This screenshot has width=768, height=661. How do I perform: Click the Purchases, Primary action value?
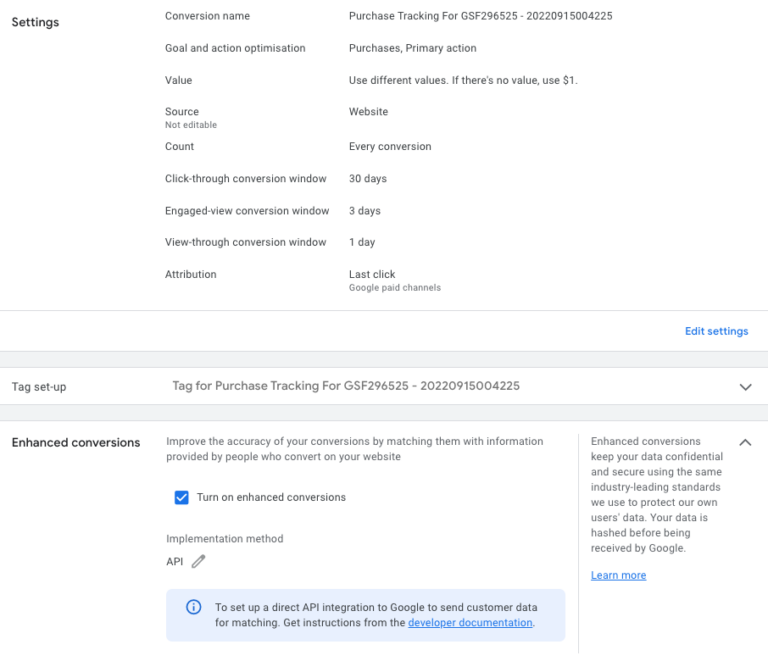coord(412,48)
